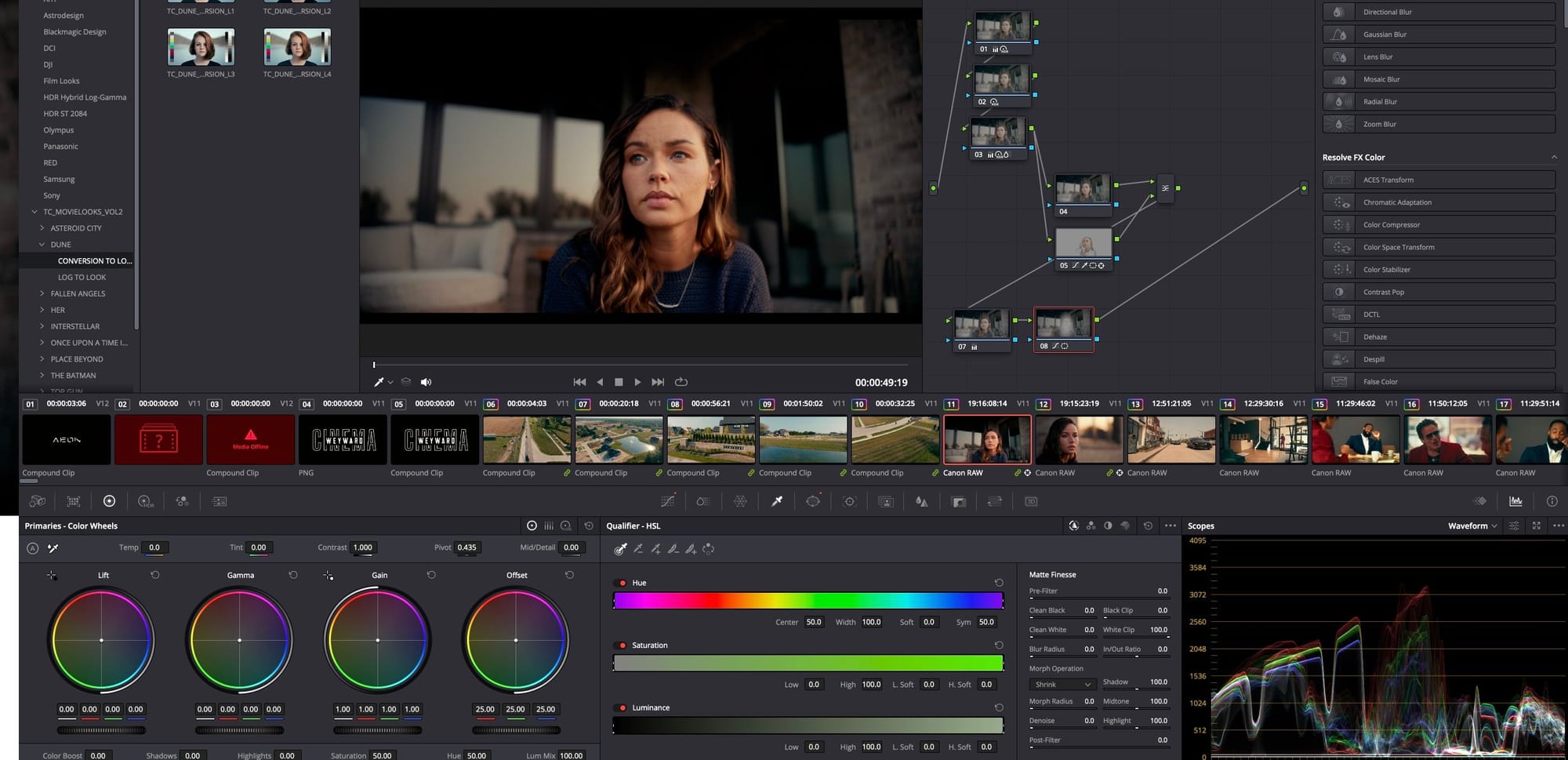Expand the FALLEN ANGELS LUT folder
Screen dimensions: 1568x760
click(x=42, y=293)
